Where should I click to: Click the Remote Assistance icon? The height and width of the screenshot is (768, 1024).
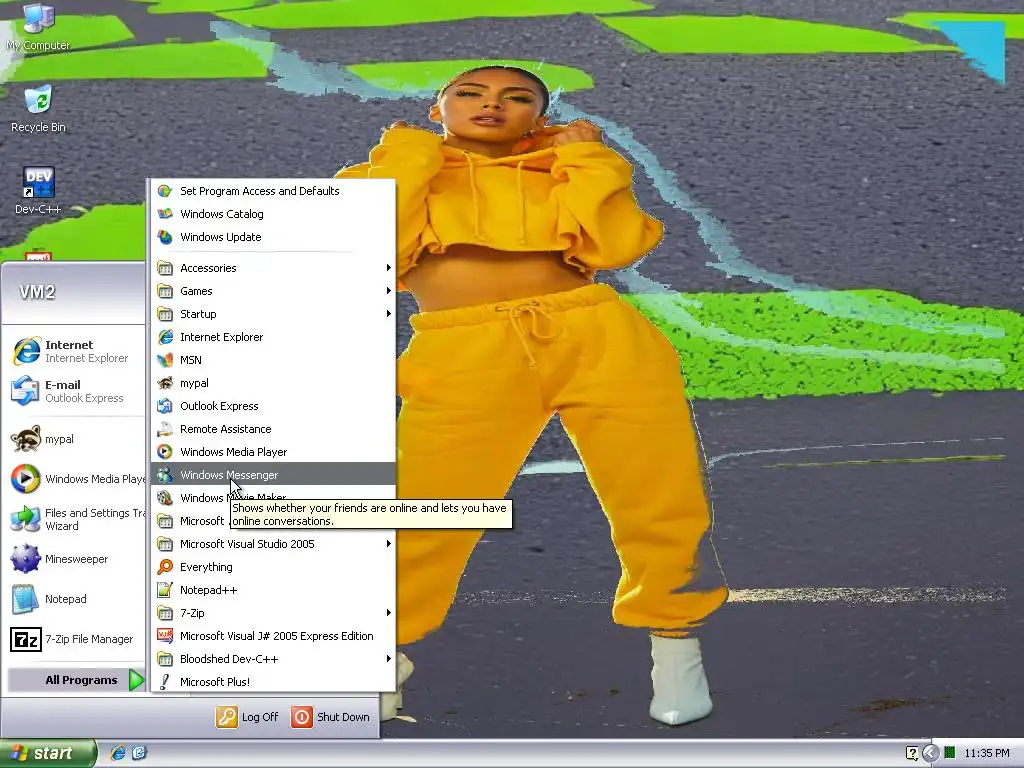click(x=165, y=429)
